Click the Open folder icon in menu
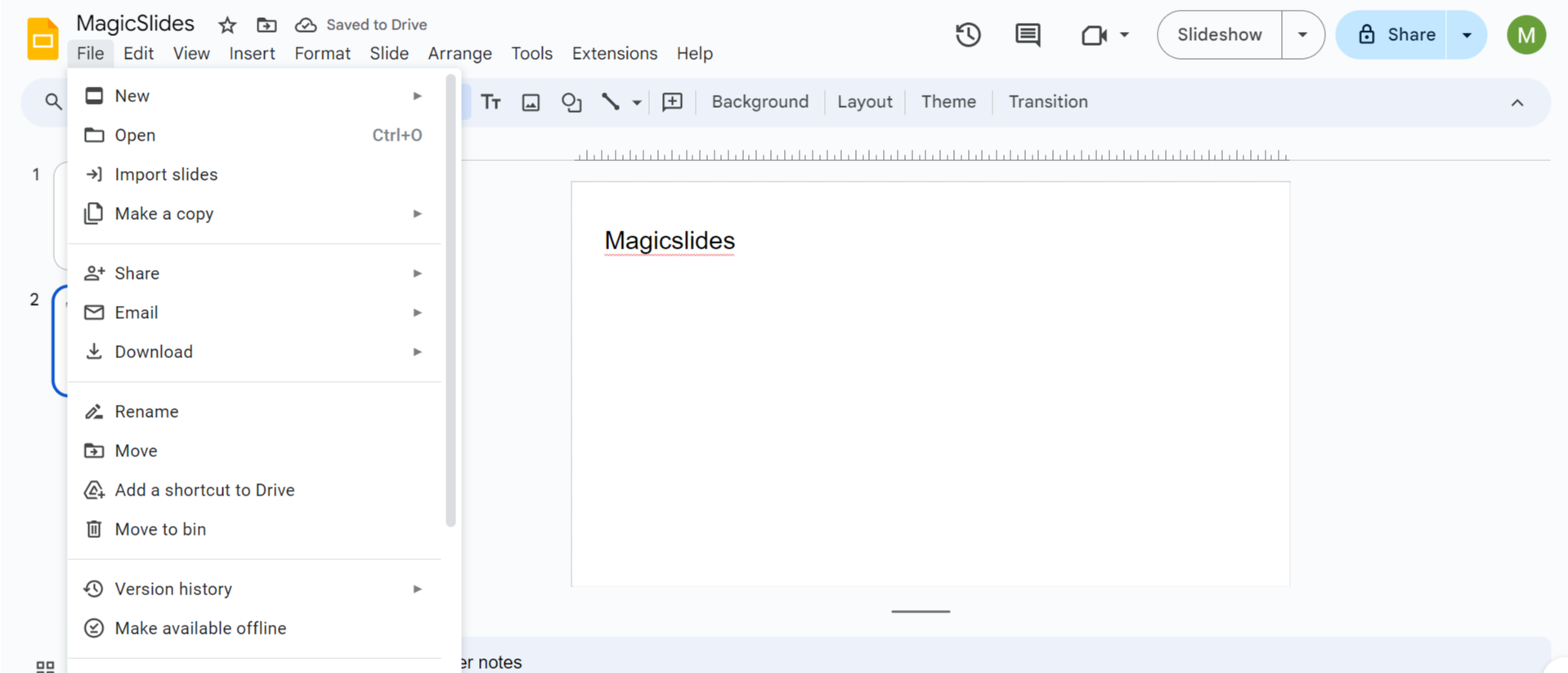 [x=94, y=135]
